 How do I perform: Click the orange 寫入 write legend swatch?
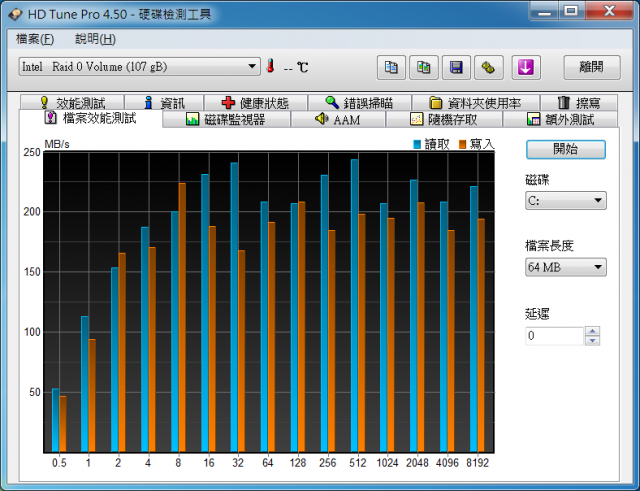click(462, 144)
